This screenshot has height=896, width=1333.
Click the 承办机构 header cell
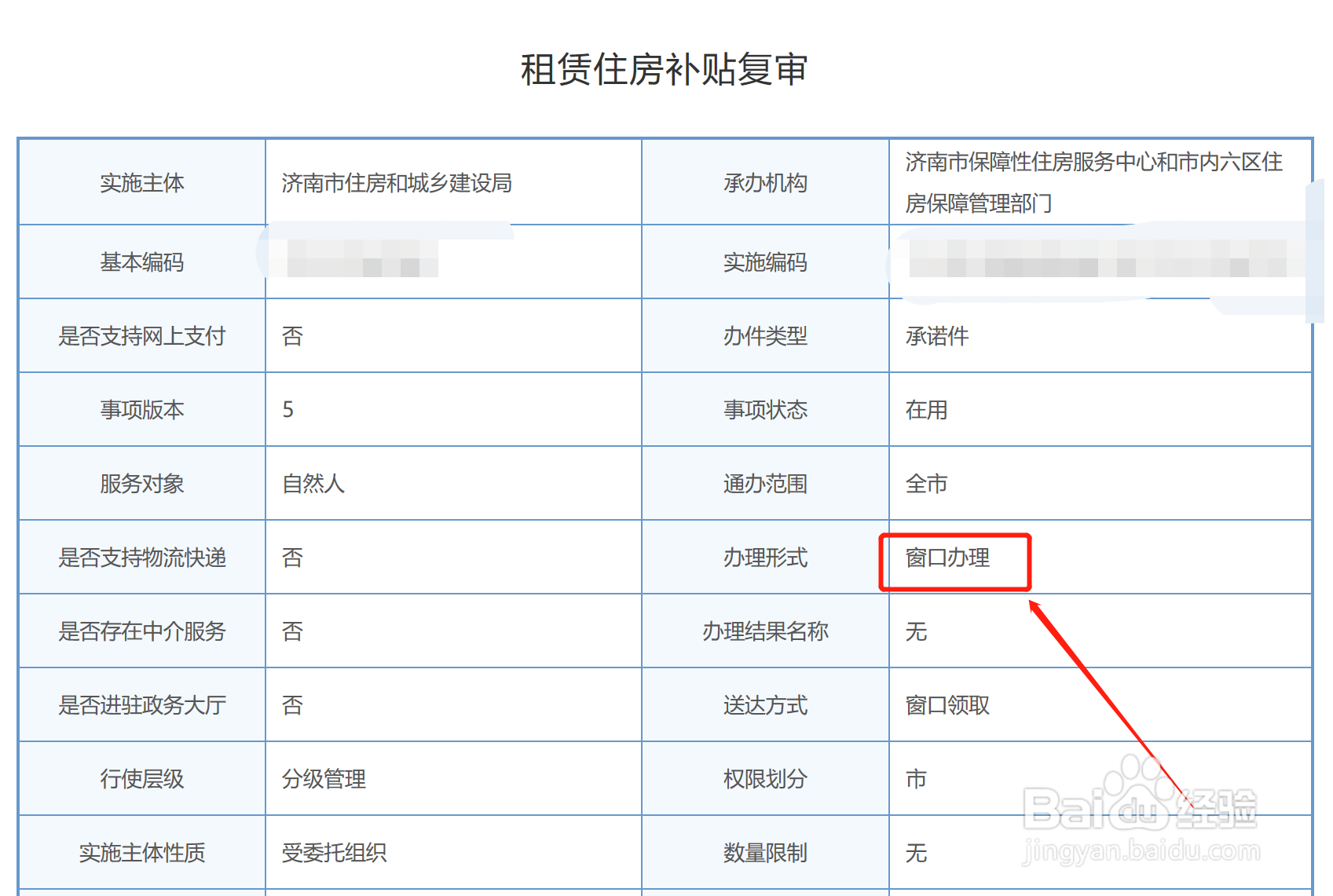click(764, 182)
